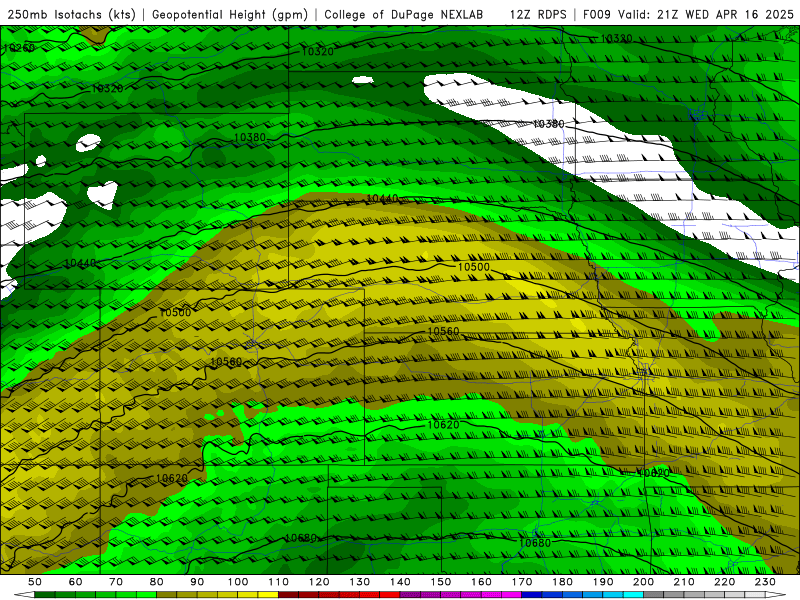Click the bright red 130–140 kts legend swatch
This screenshot has width=800, height=600.
(380, 595)
